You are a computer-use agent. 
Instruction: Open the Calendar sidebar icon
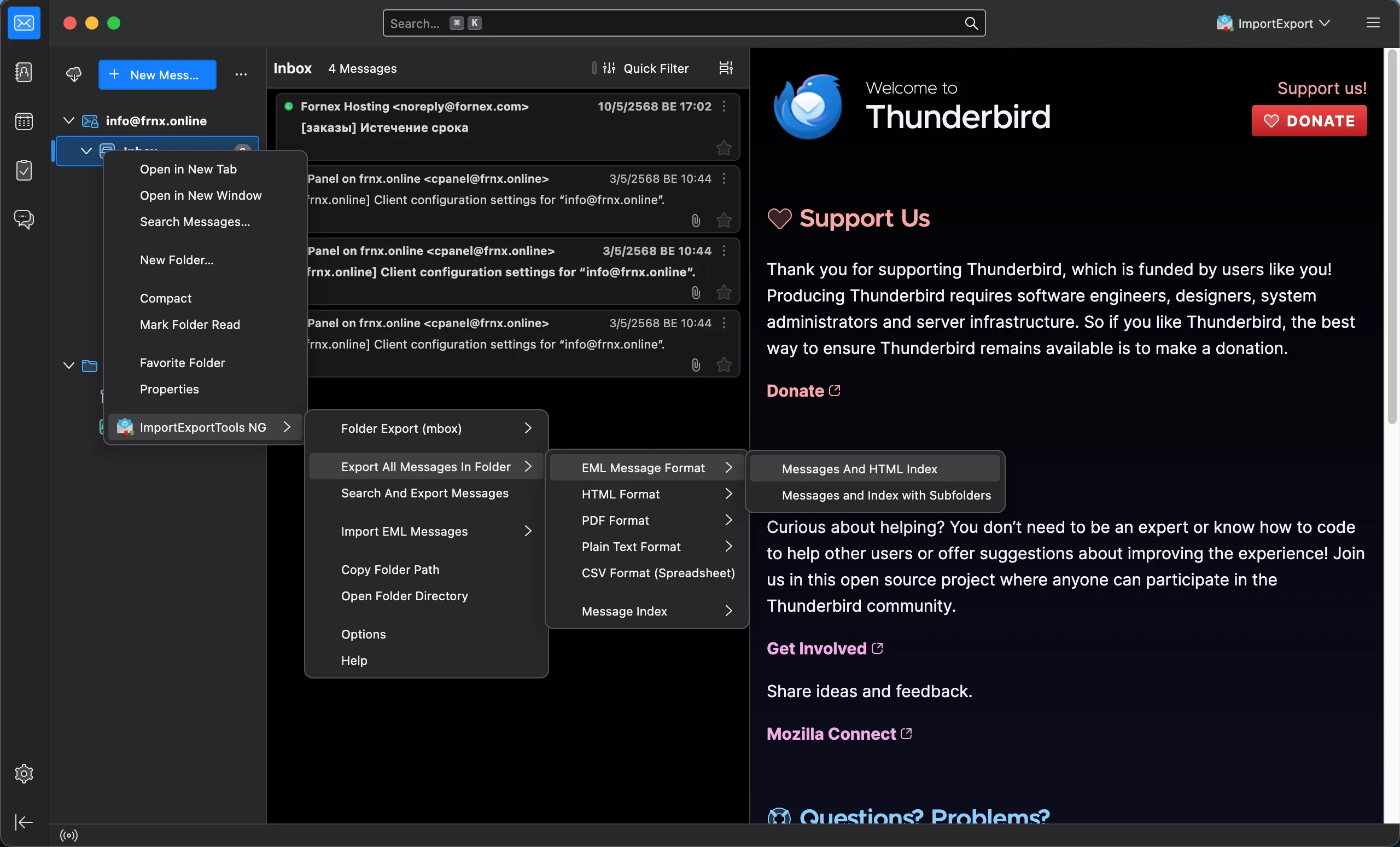(x=24, y=121)
